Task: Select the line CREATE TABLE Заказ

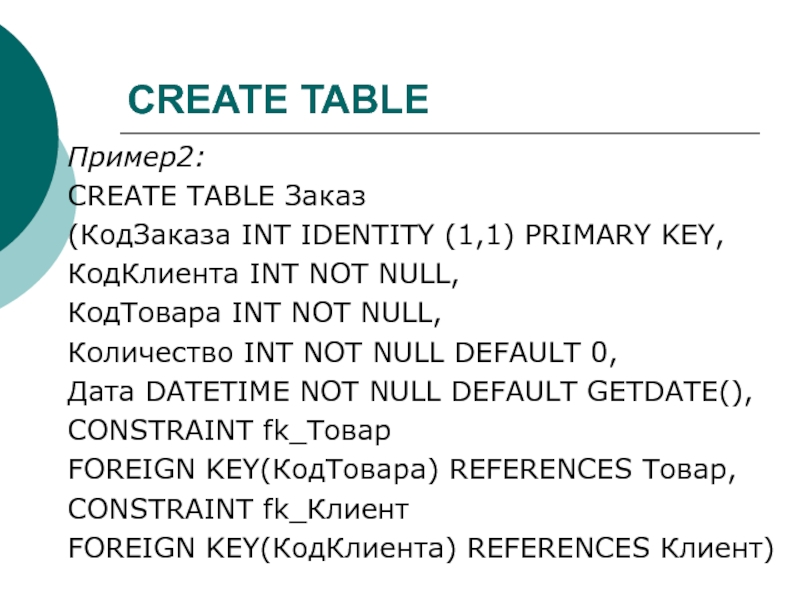Action: pyautogui.click(x=217, y=196)
